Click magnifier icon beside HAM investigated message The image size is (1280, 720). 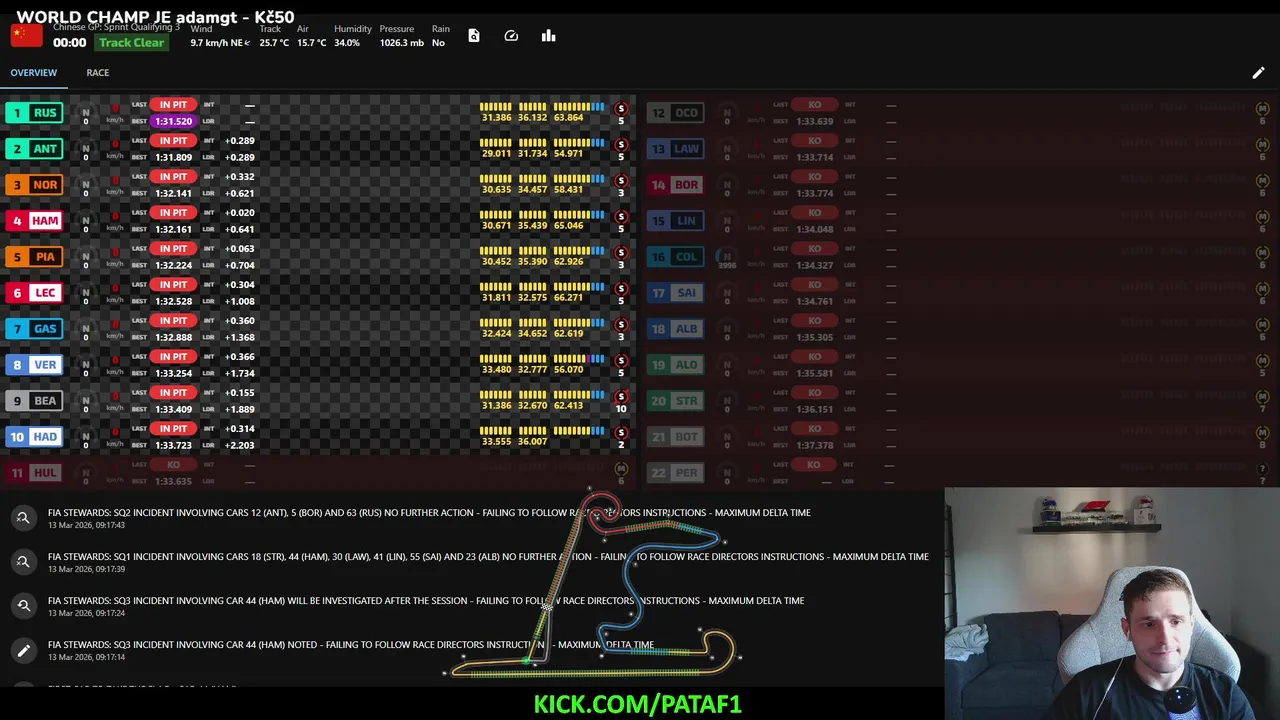tap(23, 606)
